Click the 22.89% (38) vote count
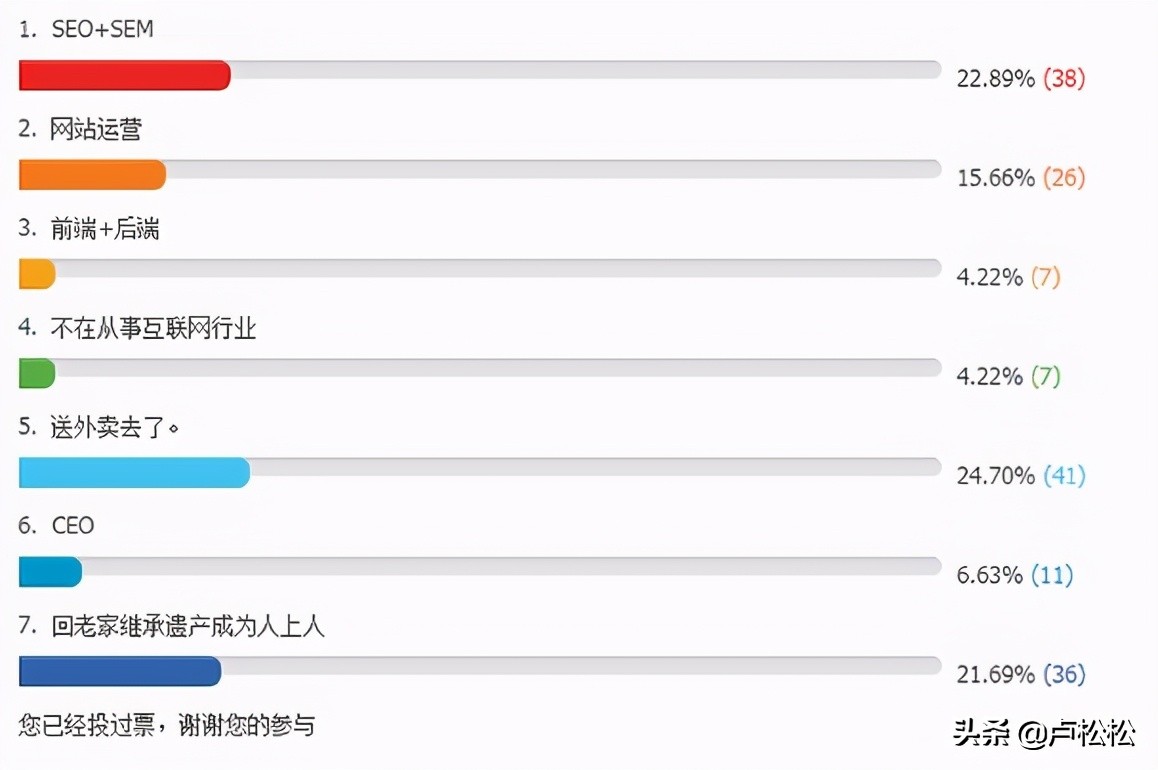Screen dimensions: 1158x770 (x=1021, y=78)
